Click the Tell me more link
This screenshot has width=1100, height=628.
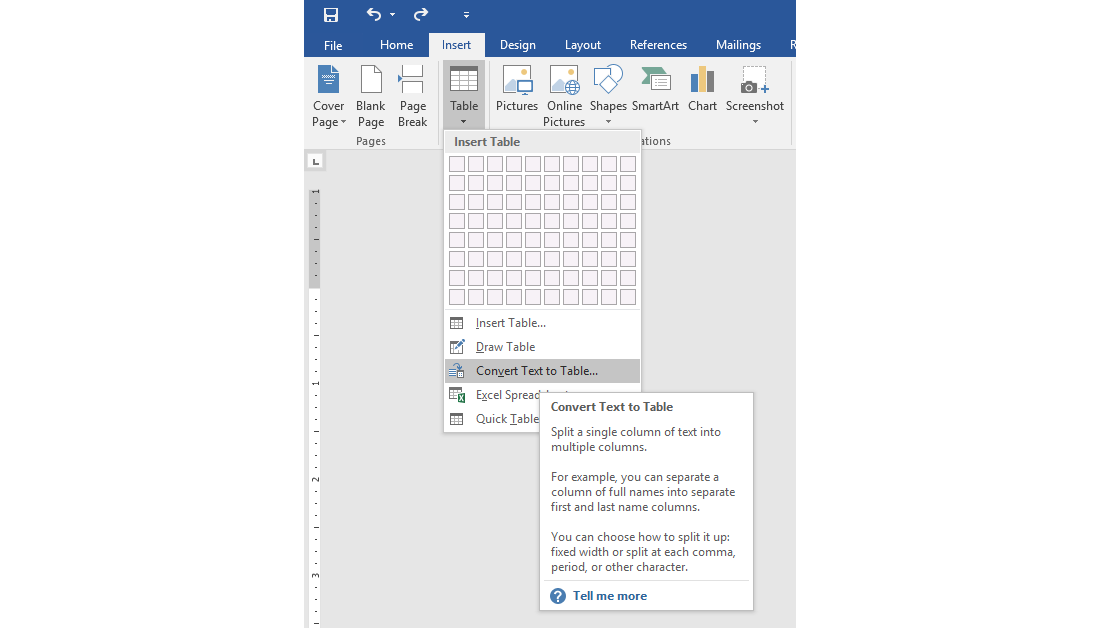click(610, 596)
